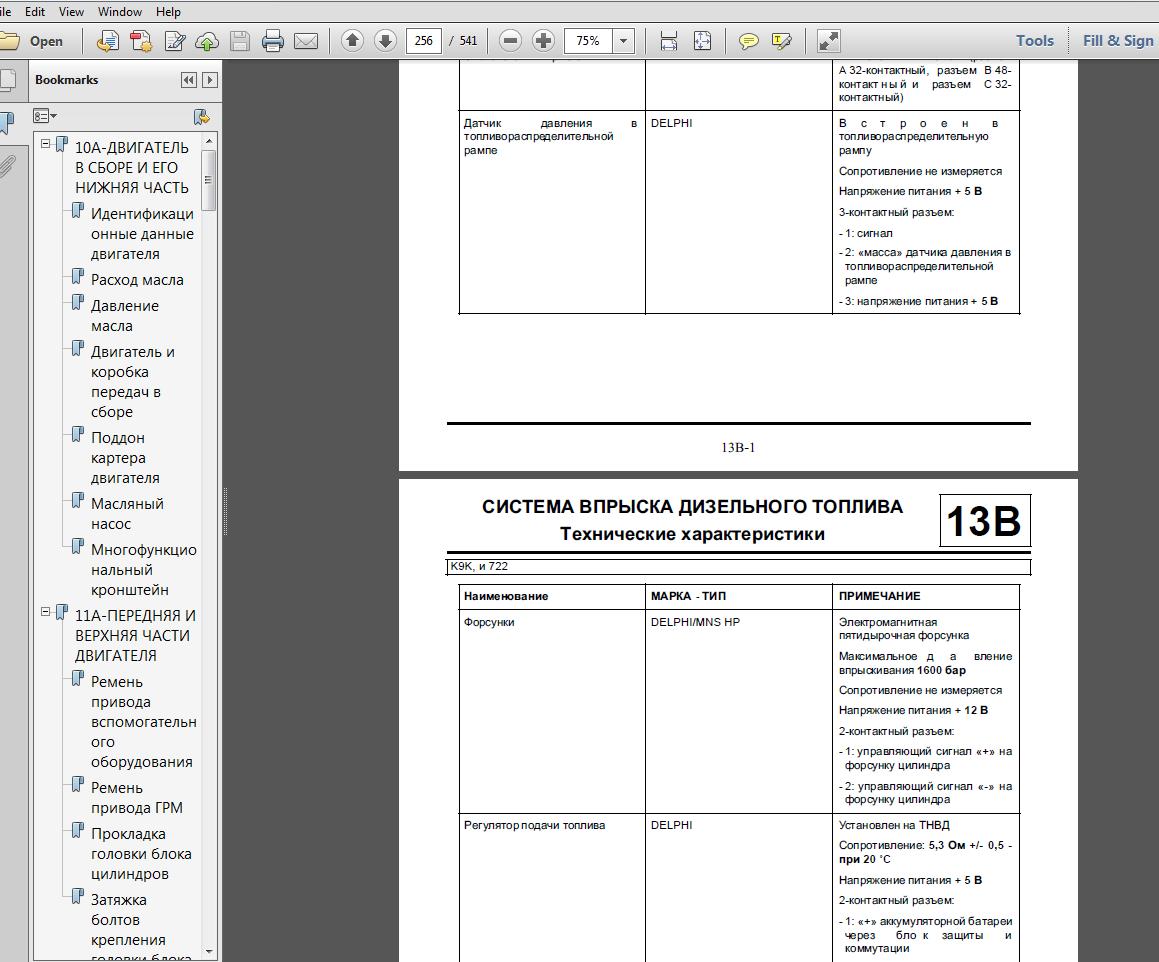This screenshot has height=962, width=1159.
Task: Click the cloud upload icon
Action: coord(207,41)
